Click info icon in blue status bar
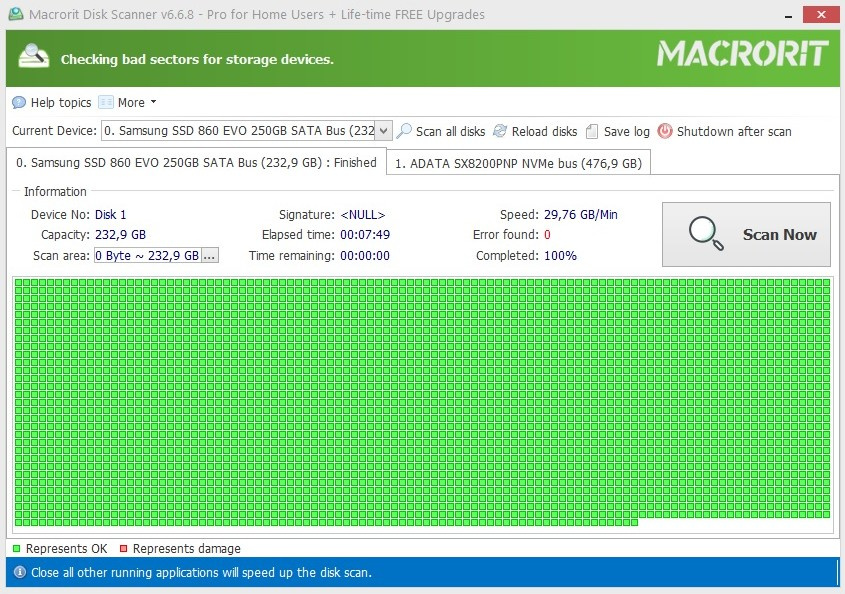Viewport: 845px width, 594px height. pos(19,572)
